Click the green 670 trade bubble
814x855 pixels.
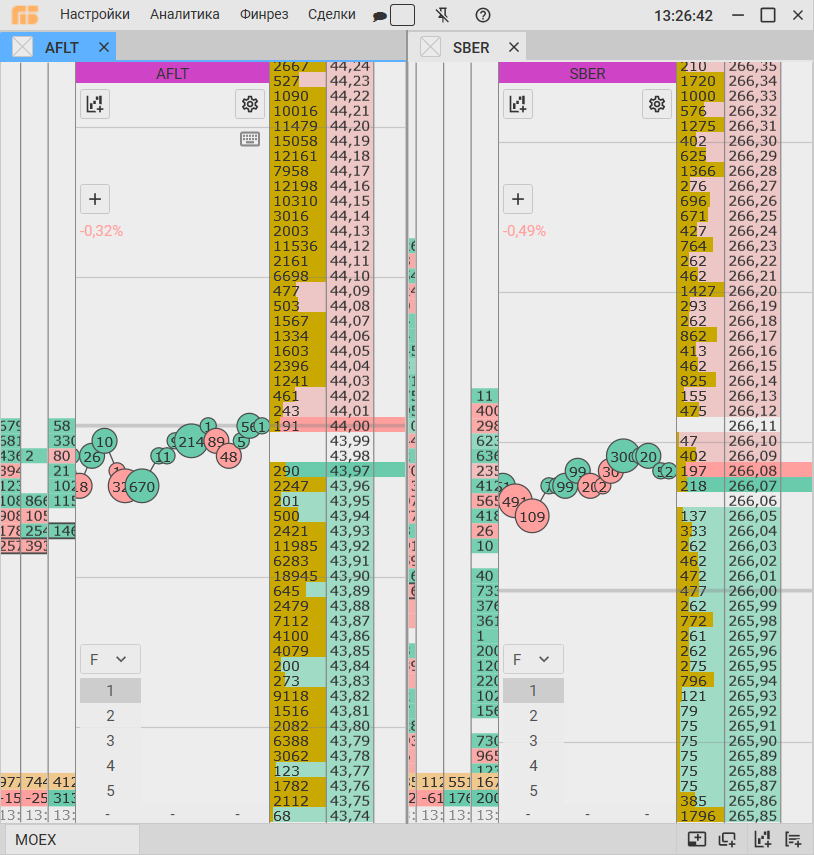[x=142, y=486]
